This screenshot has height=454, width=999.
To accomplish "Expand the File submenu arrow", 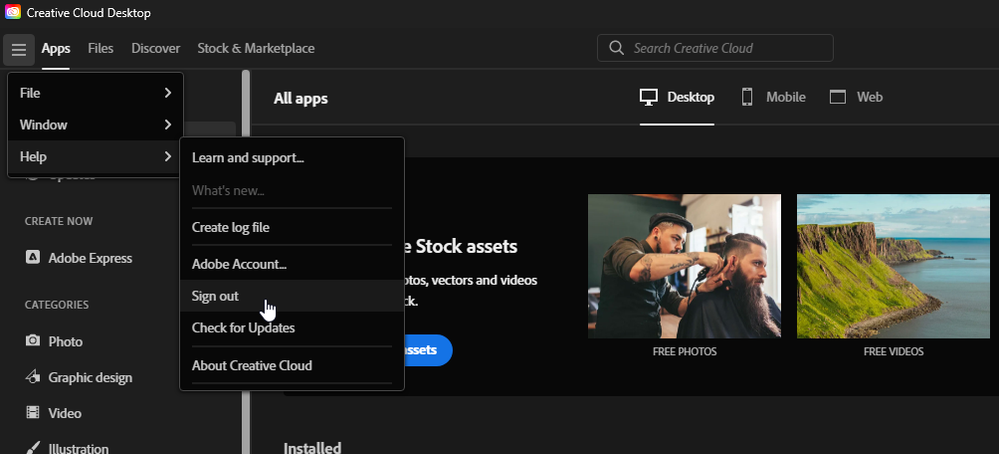I will point(168,93).
